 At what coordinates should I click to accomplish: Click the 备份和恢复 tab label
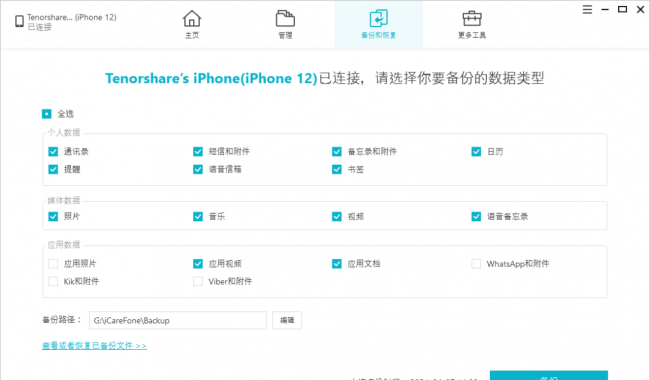click(378, 36)
